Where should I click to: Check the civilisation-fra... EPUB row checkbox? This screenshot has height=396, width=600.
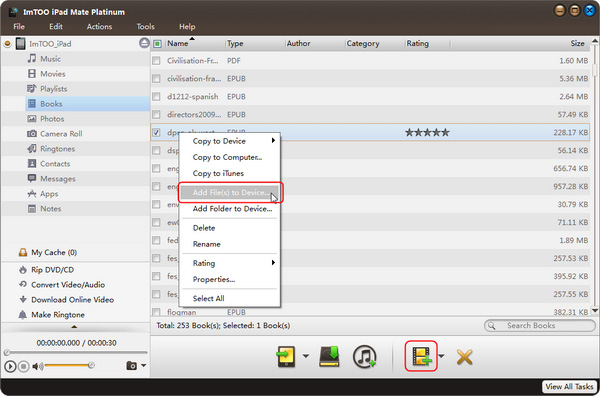pyautogui.click(x=156, y=78)
